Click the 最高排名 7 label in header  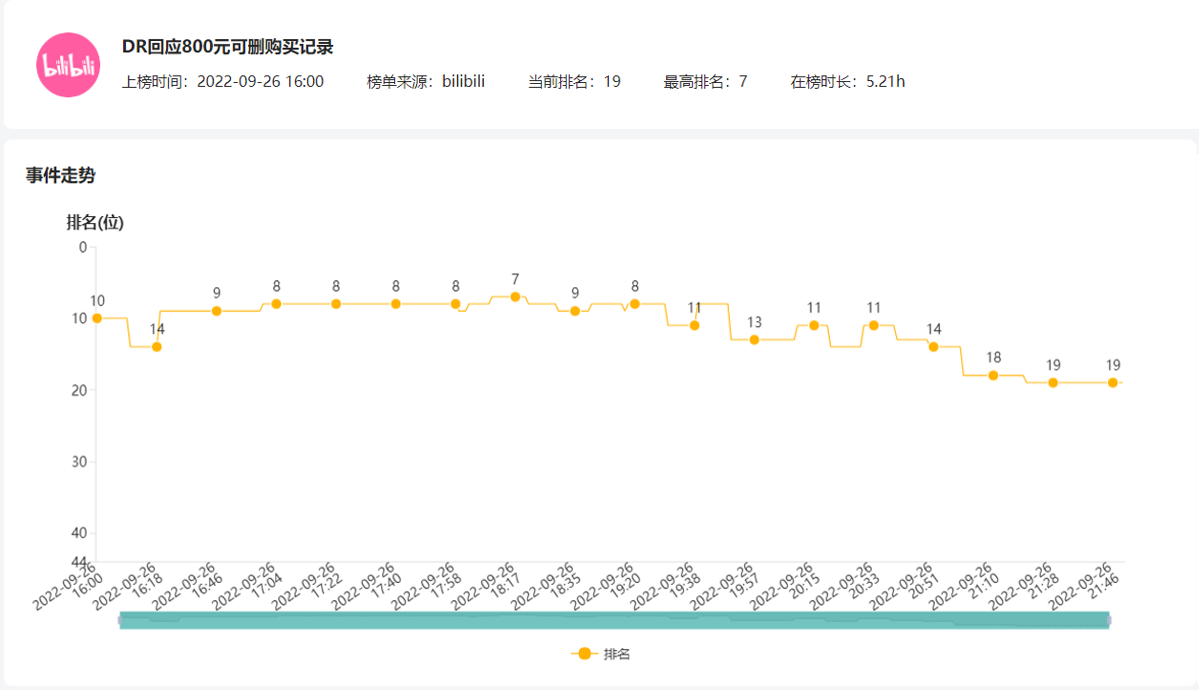click(705, 82)
